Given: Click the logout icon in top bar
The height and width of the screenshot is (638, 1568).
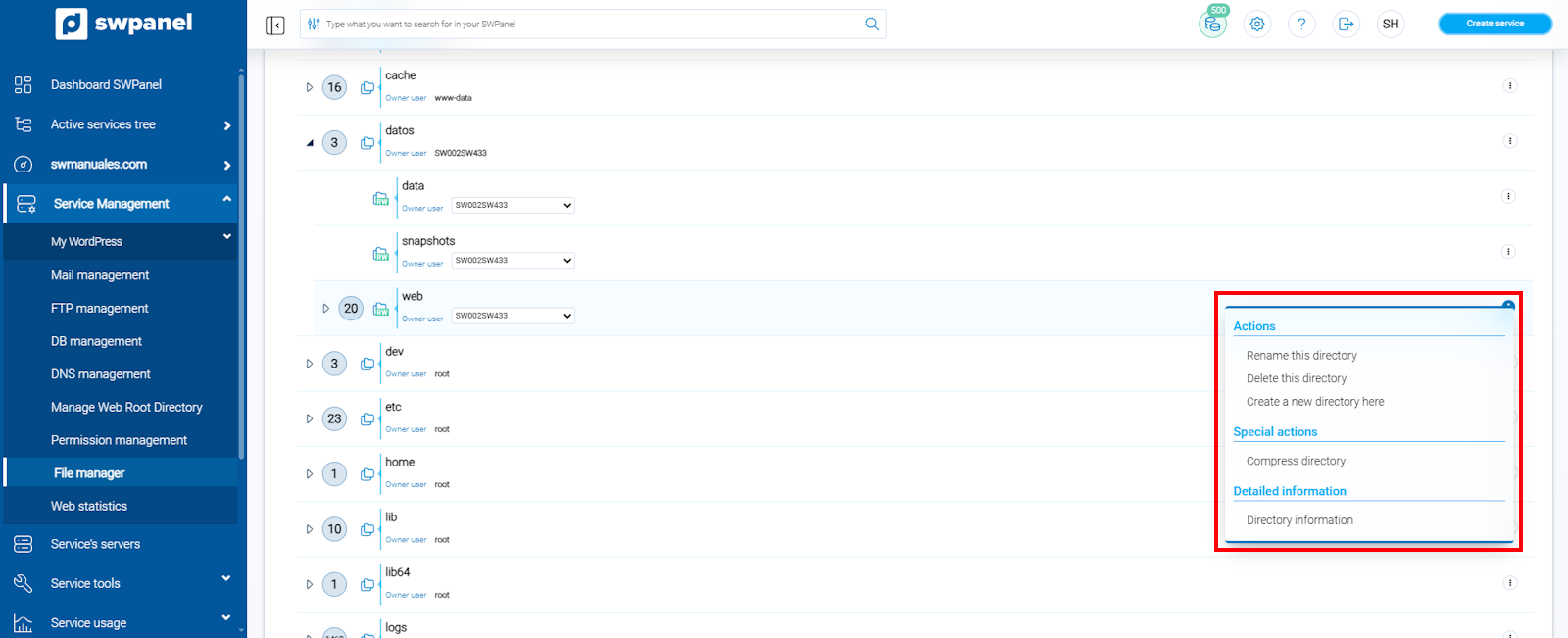Looking at the screenshot, I should point(1347,25).
